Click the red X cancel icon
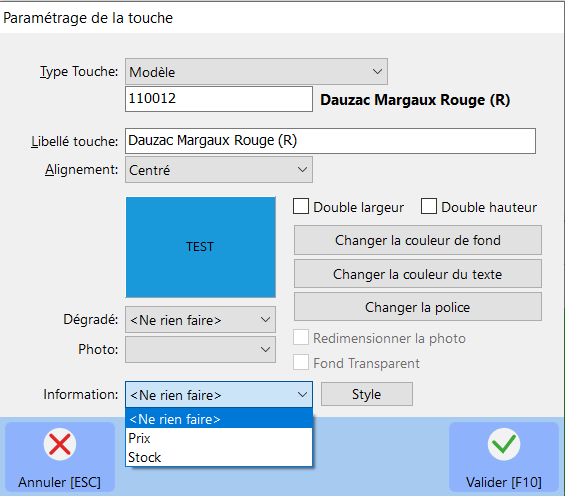Image resolution: width=565 pixels, height=496 pixels. pos(60,444)
